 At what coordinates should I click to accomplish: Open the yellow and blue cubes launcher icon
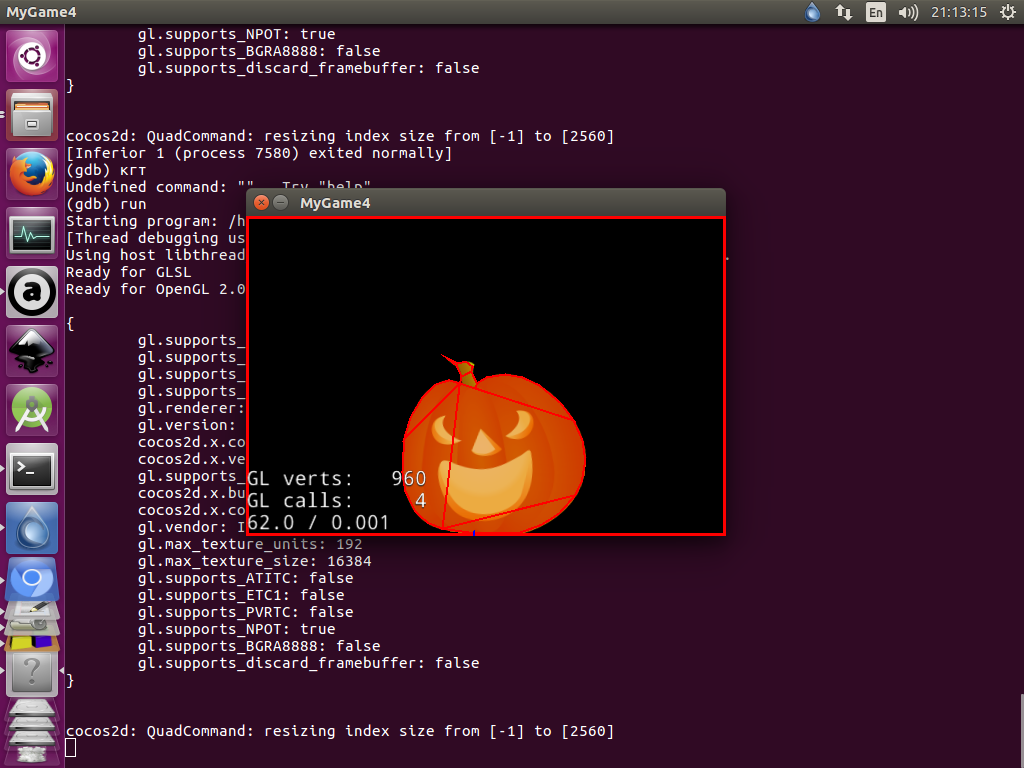coord(32,642)
